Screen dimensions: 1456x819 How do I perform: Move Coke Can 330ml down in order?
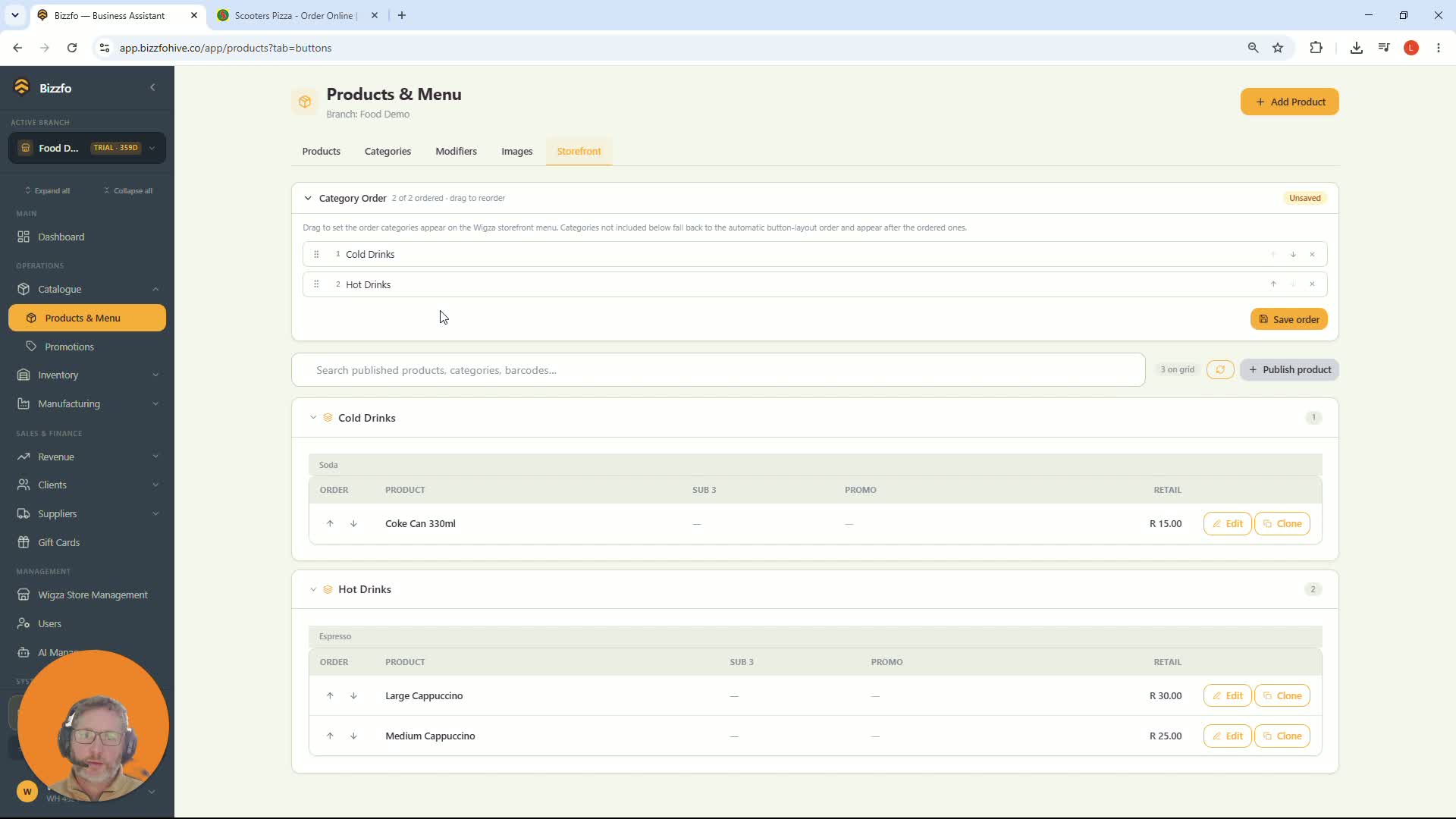point(353,523)
